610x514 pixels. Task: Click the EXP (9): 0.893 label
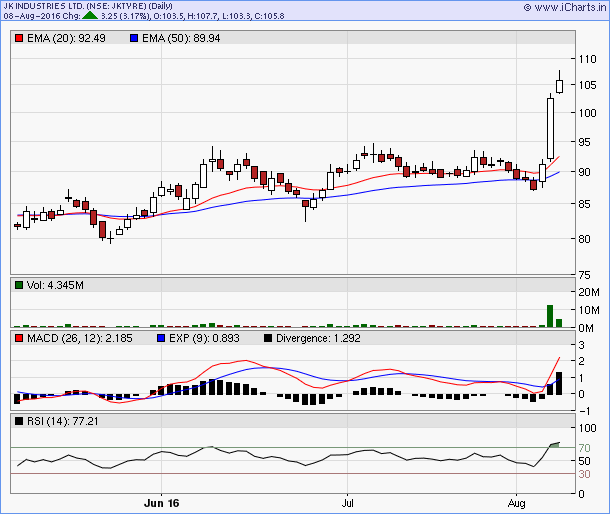[x=204, y=338]
